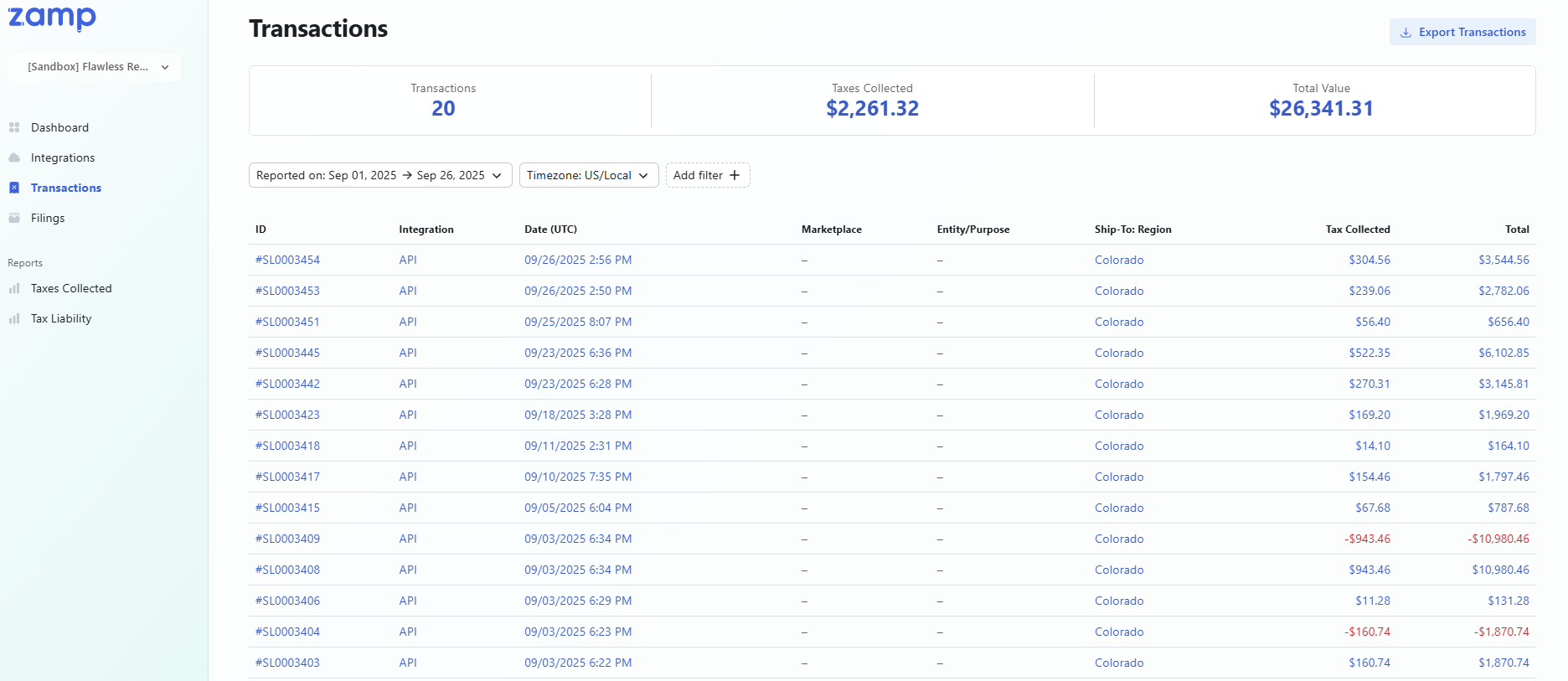Go to Dashboard in sidebar

(x=59, y=127)
